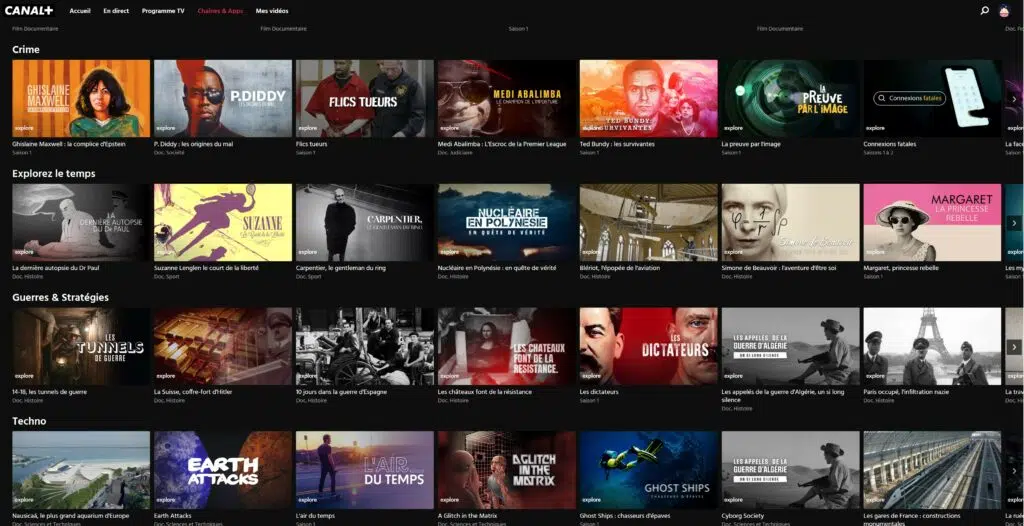Open the Crime category heading
The height and width of the screenshot is (526, 1024).
tap(26, 50)
